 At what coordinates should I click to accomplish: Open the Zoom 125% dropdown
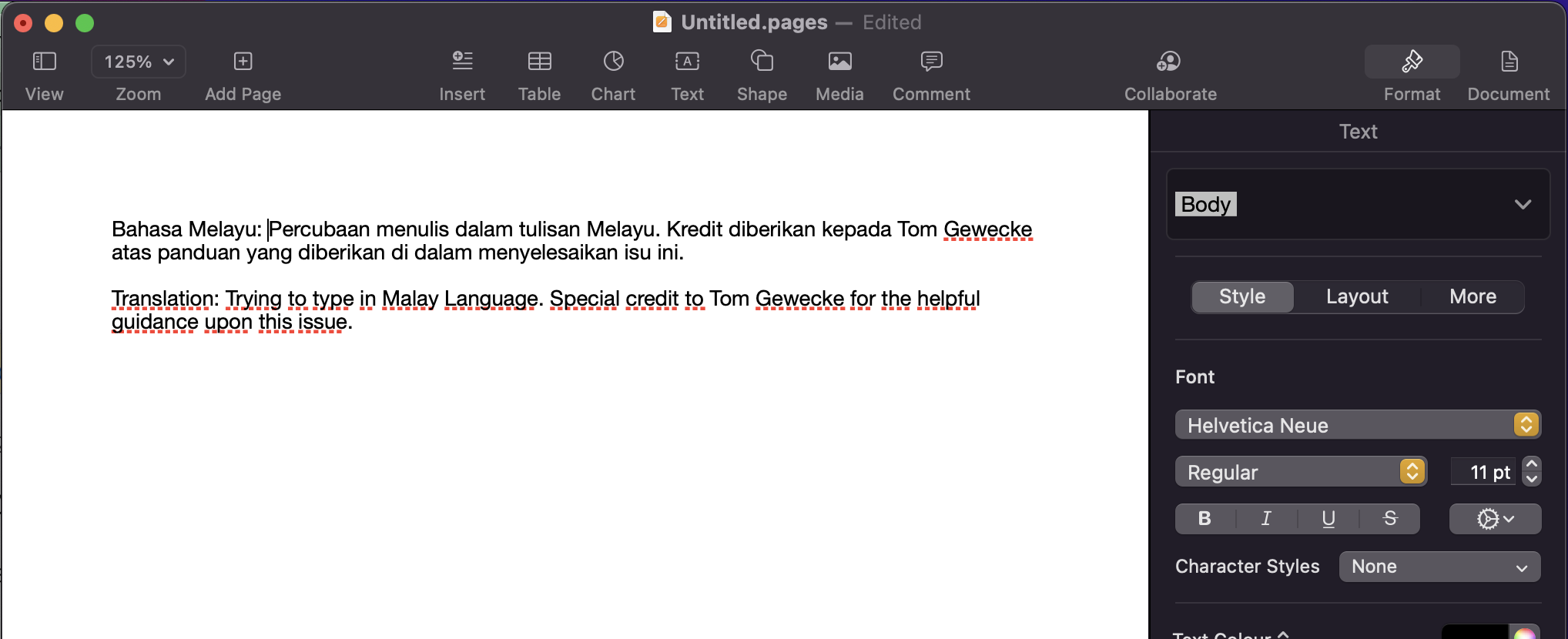139,62
